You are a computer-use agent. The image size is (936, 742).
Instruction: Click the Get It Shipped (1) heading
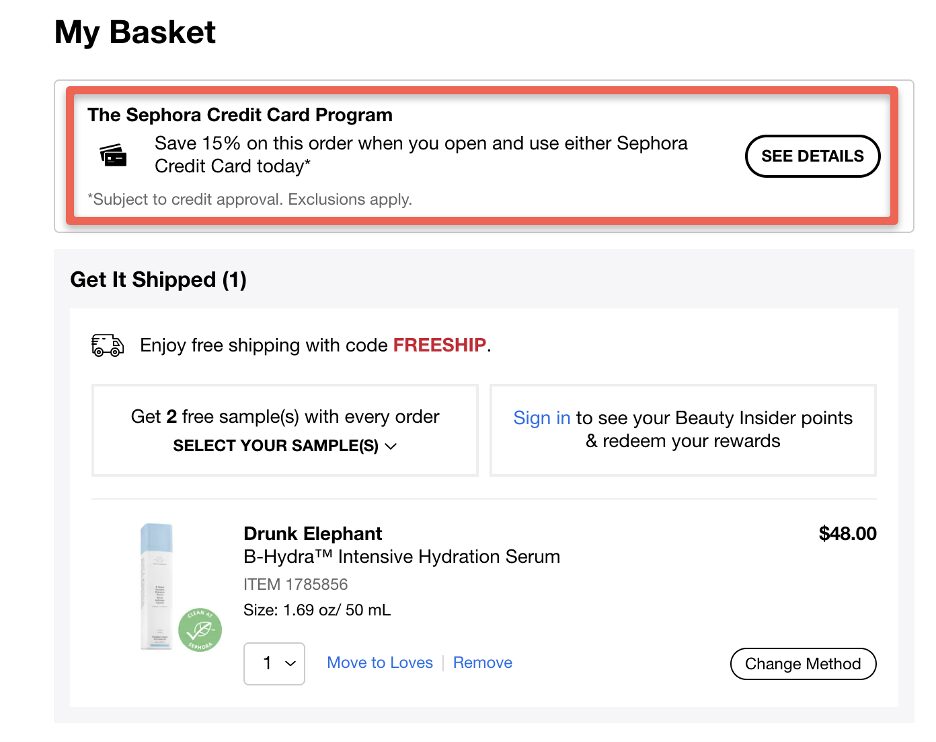pyautogui.click(x=158, y=279)
